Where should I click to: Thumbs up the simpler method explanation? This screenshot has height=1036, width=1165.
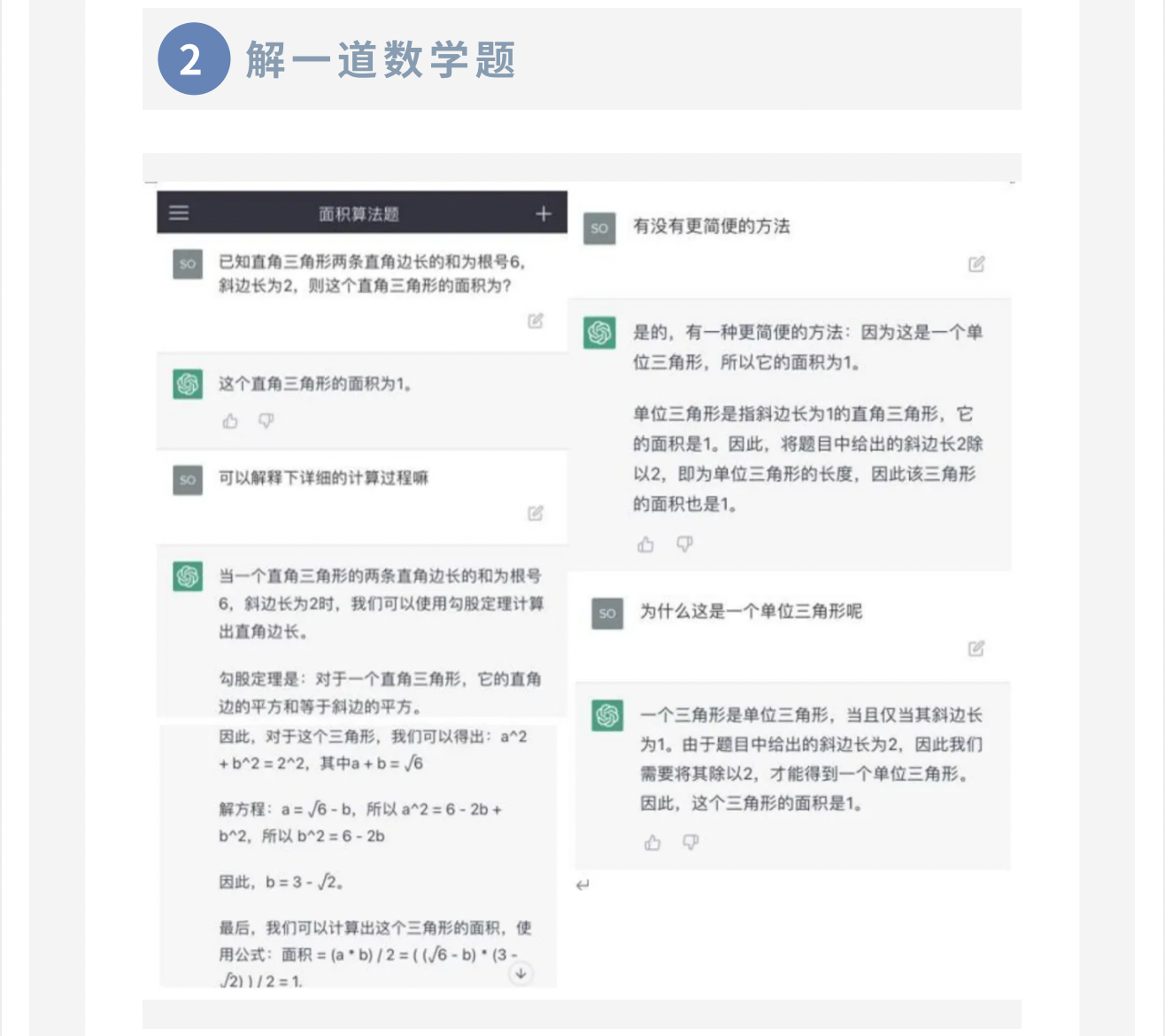(645, 544)
